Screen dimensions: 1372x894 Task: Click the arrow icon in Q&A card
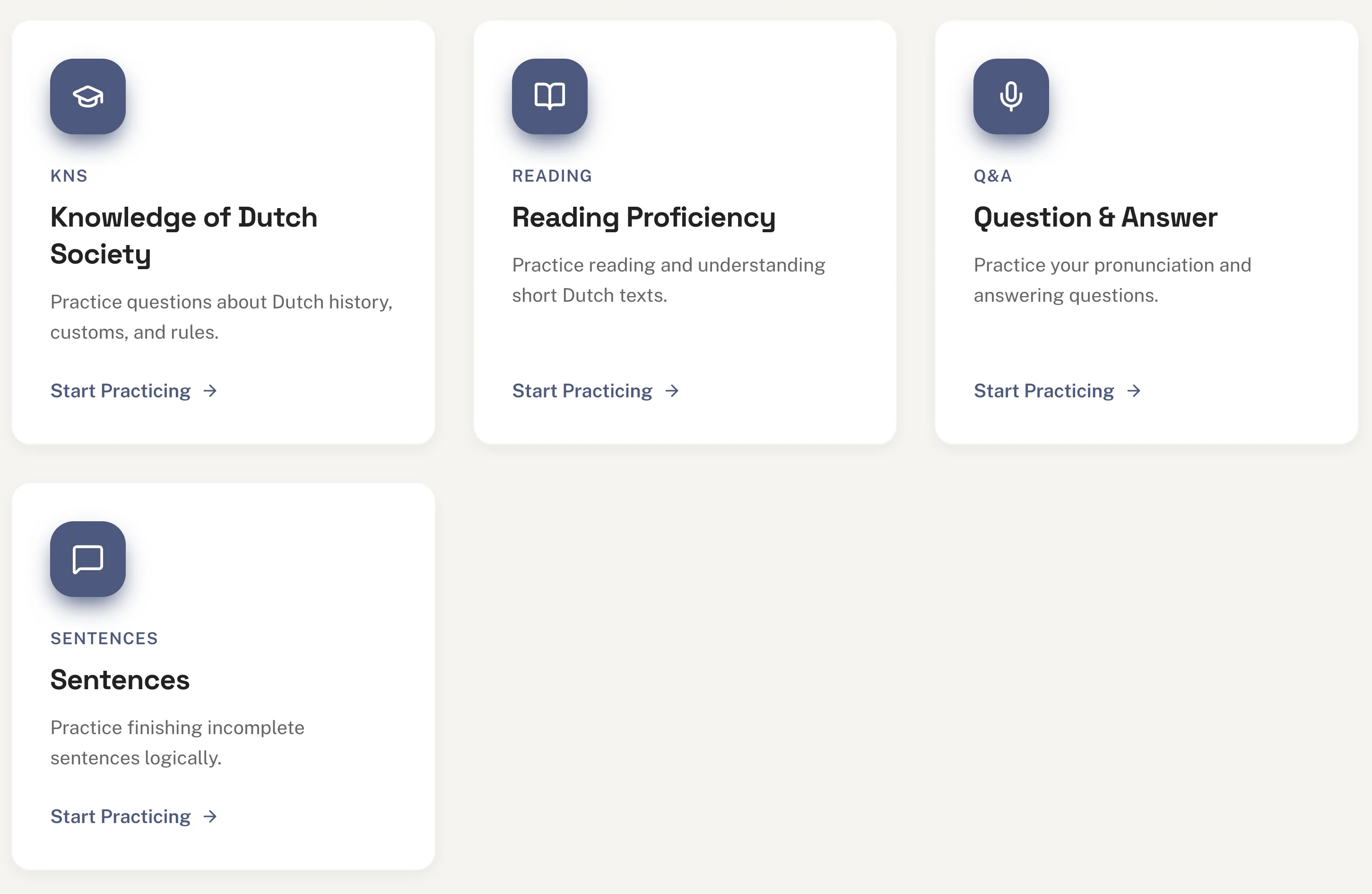click(1134, 391)
